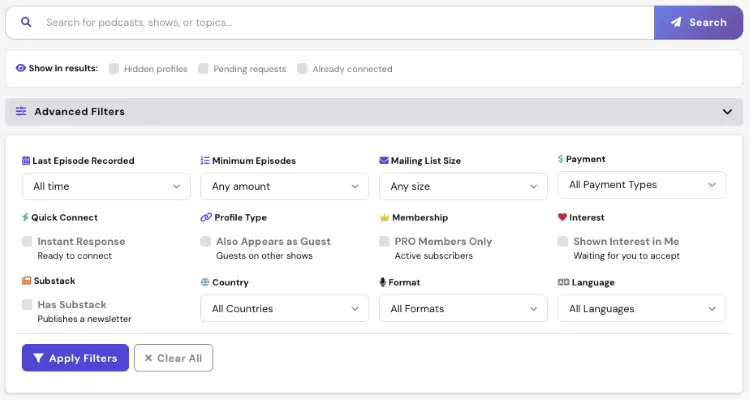Click the sliders icon next to Advanced Filters
This screenshot has height=400, width=750.
pos(21,111)
